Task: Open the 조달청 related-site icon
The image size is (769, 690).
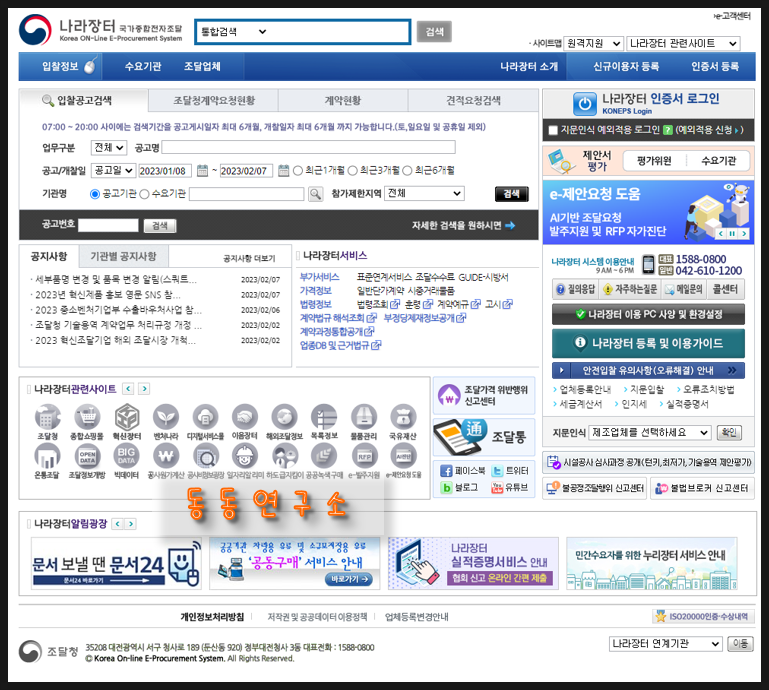Action: (48, 417)
